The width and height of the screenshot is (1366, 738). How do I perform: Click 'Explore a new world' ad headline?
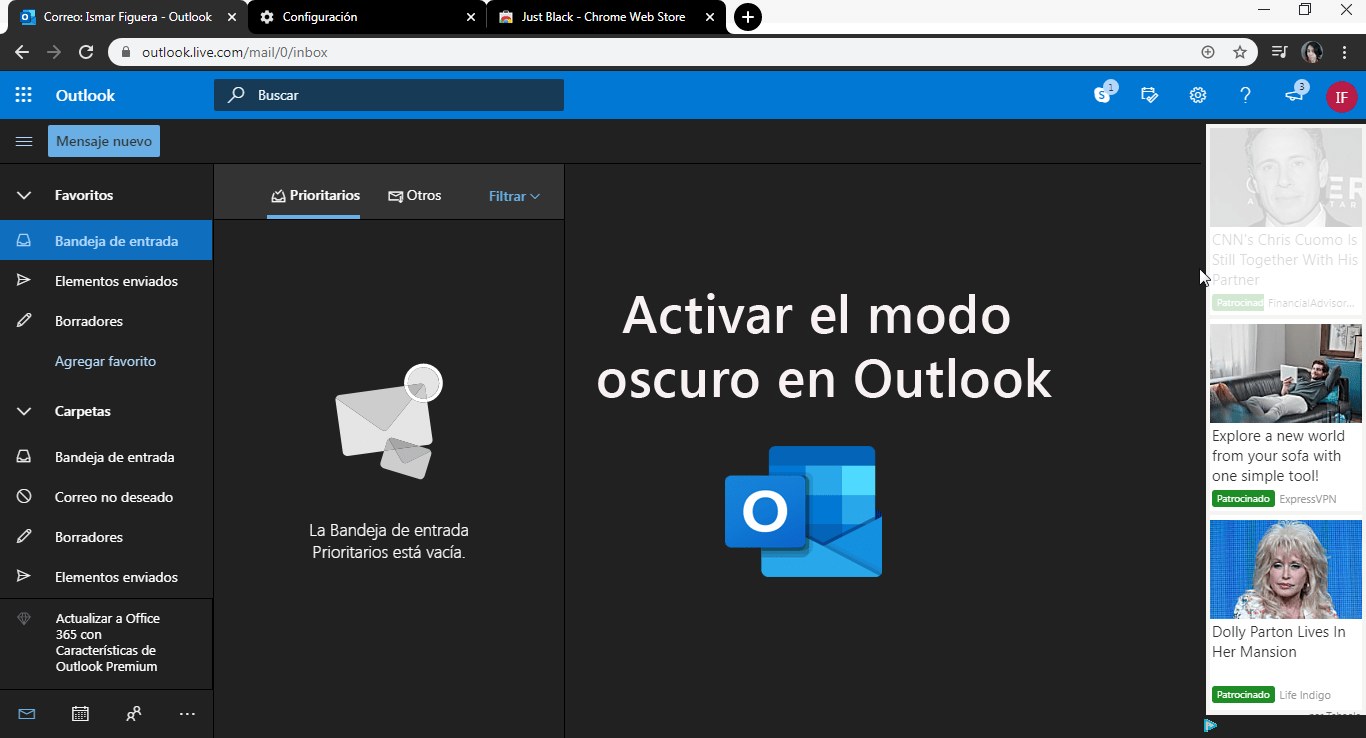tap(1279, 456)
